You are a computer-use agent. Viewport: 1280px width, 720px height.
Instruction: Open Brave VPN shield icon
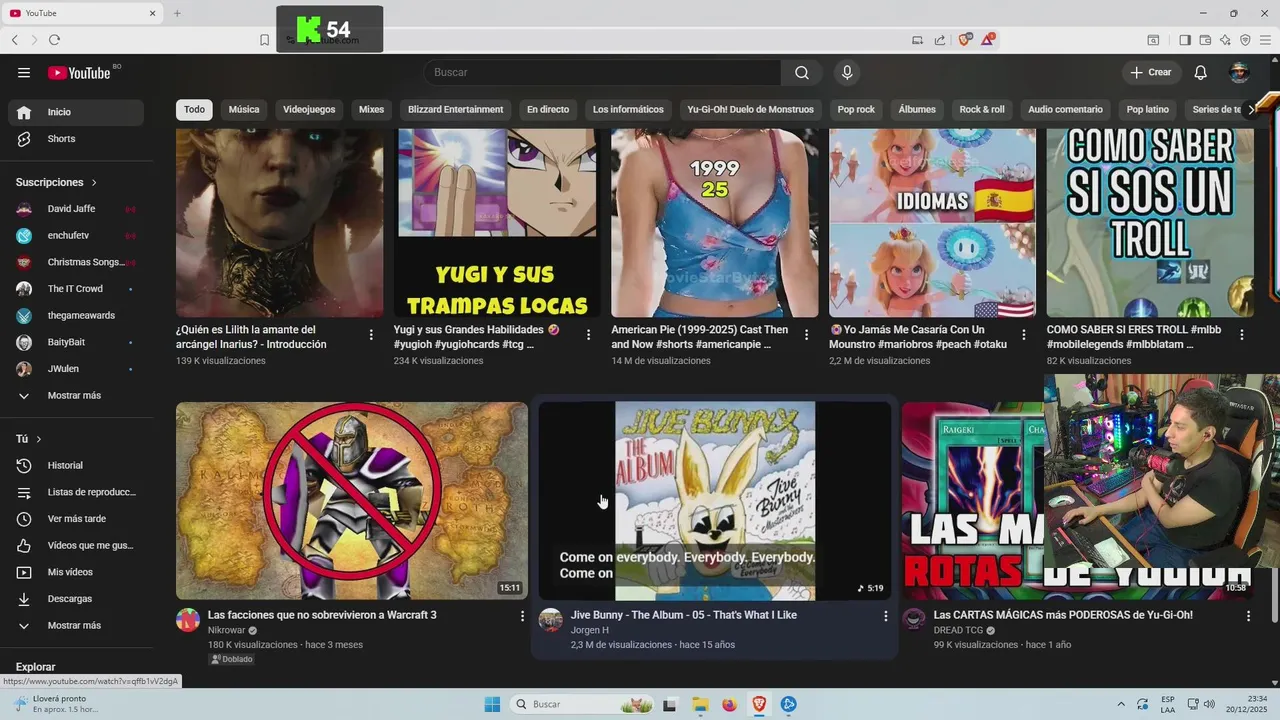(x=1245, y=40)
